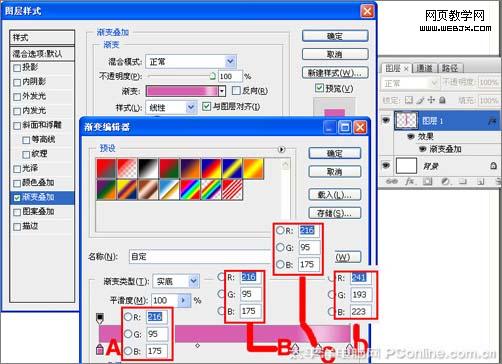Hide 图层 1 using its eye icon
Viewport: 502px width, 364px height.
point(386,120)
